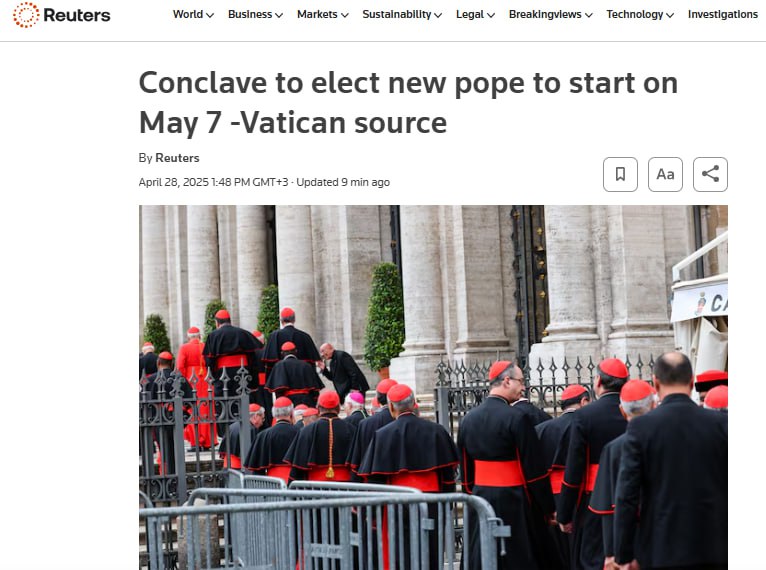
Task: Click the share icon button
Action: click(x=710, y=174)
